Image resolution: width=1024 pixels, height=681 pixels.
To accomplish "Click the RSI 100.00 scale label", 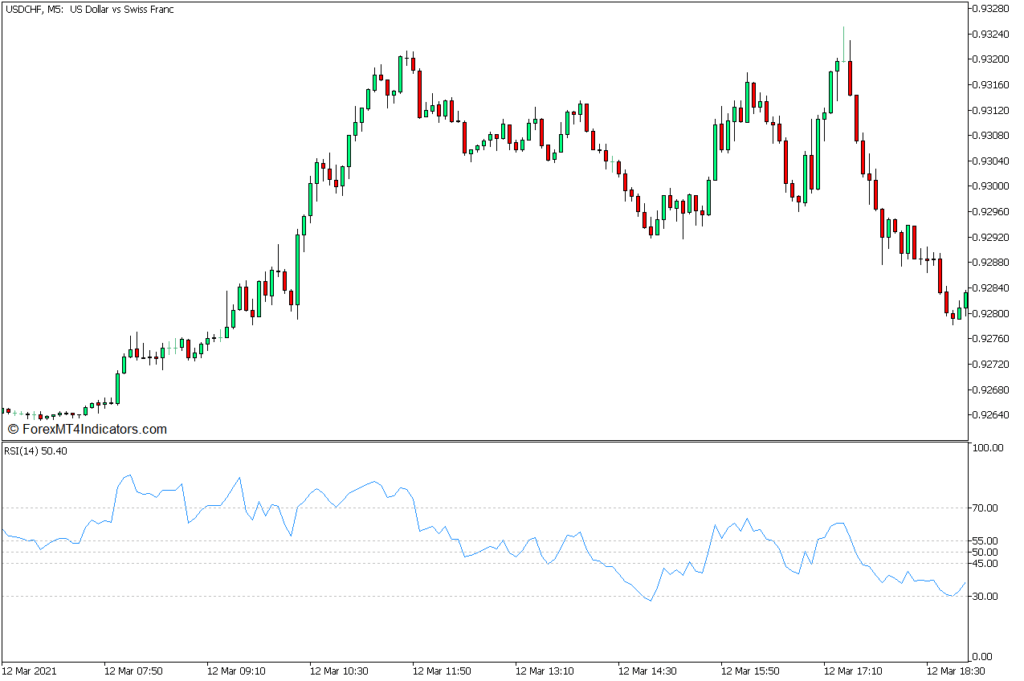I will [989, 449].
